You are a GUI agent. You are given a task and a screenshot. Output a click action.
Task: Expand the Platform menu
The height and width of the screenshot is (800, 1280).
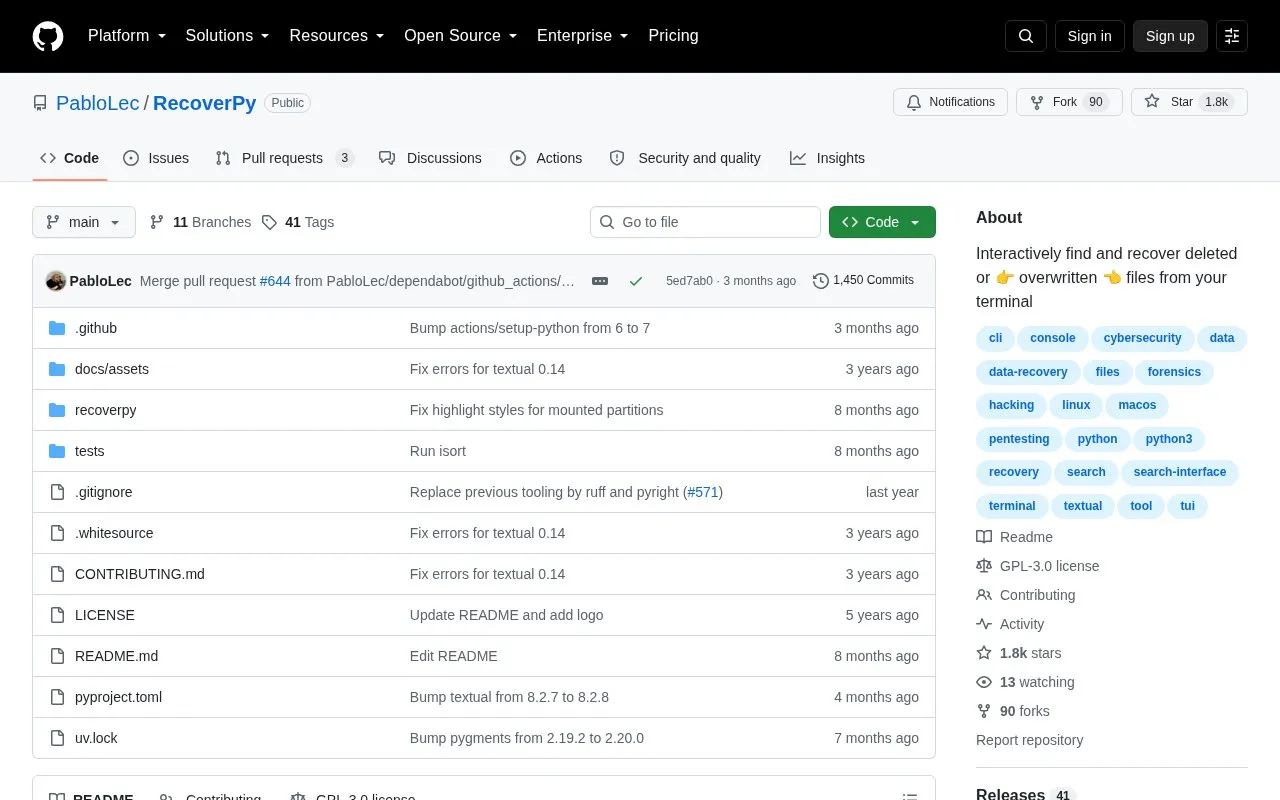[x=127, y=36]
